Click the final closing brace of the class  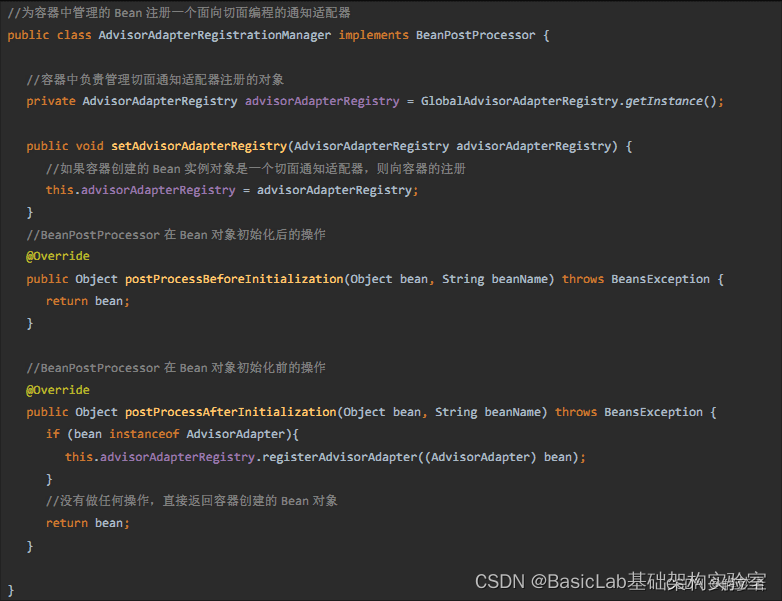(x=11, y=591)
